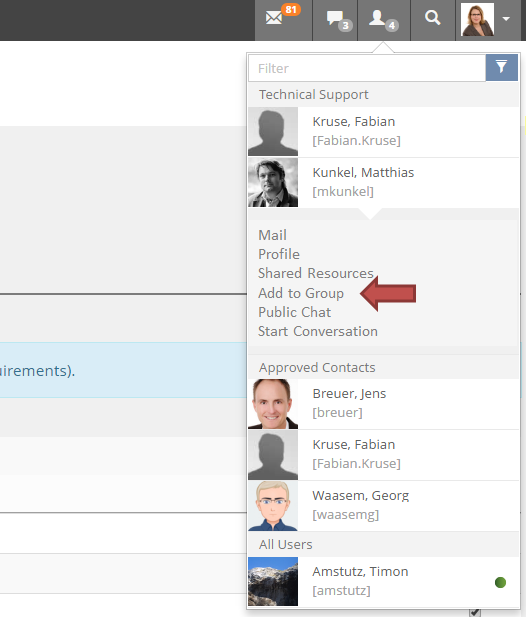
Task: Click Start Conversation link
Action: [317, 331]
